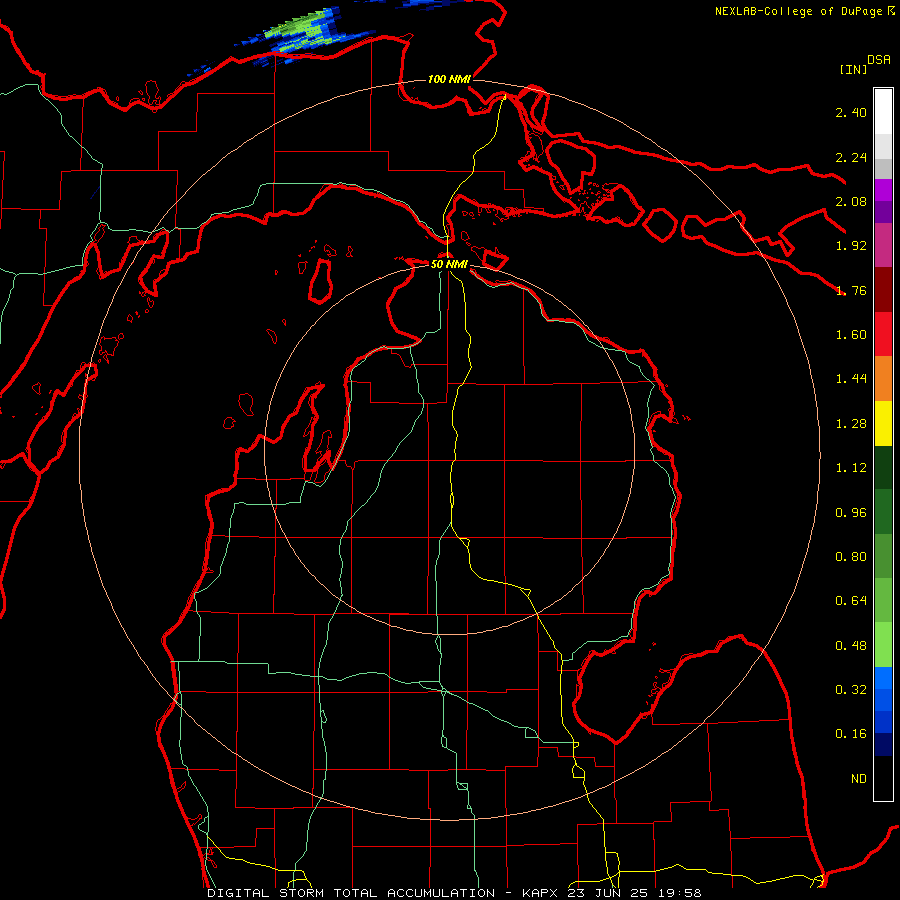The height and width of the screenshot is (900, 900).
Task: Select the 1.60 legend value
Action: pos(851,335)
